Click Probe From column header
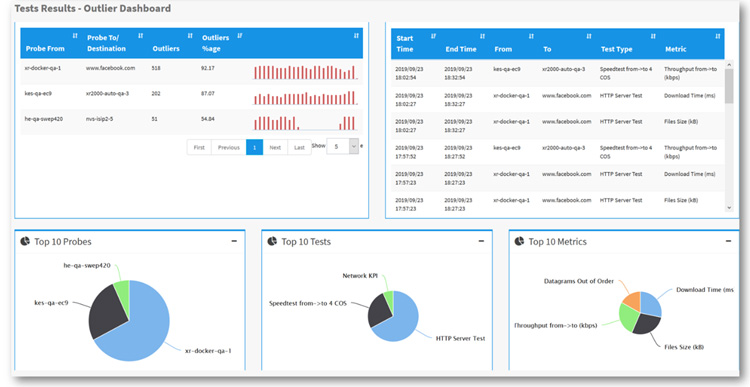Screen dimensions: 750x387 point(45,48)
